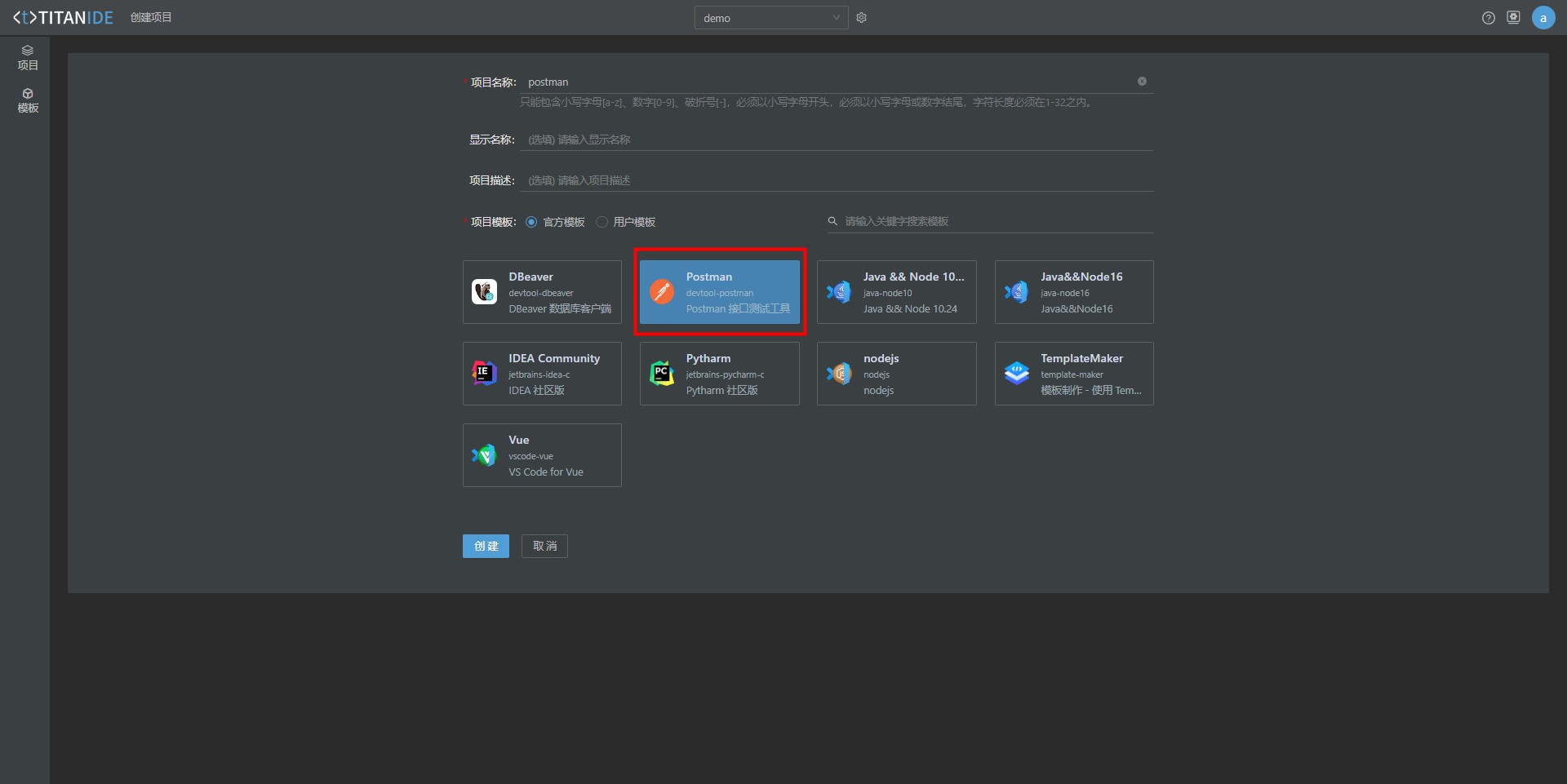Expand the demo workspace dropdown
Image resolution: width=1567 pixels, height=784 pixels.
(771, 18)
